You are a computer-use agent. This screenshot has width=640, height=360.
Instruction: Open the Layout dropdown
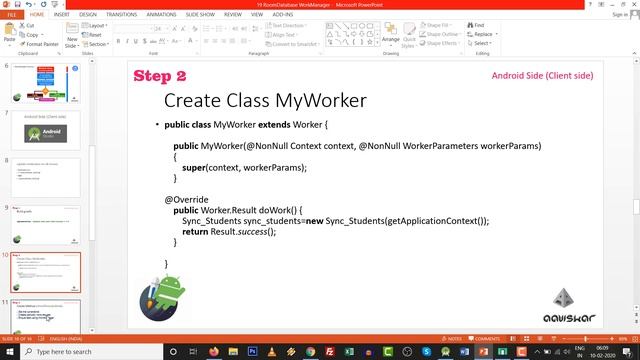(95, 25)
